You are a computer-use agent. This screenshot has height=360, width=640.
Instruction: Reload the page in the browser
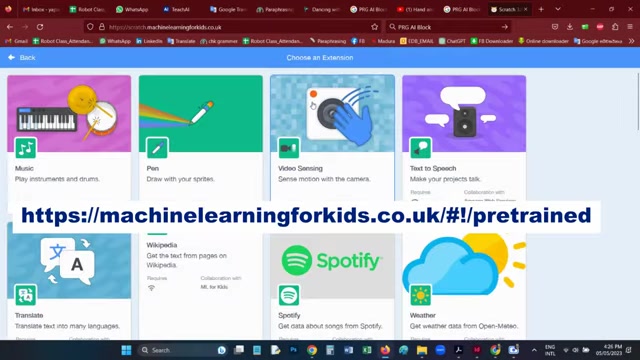point(40,27)
